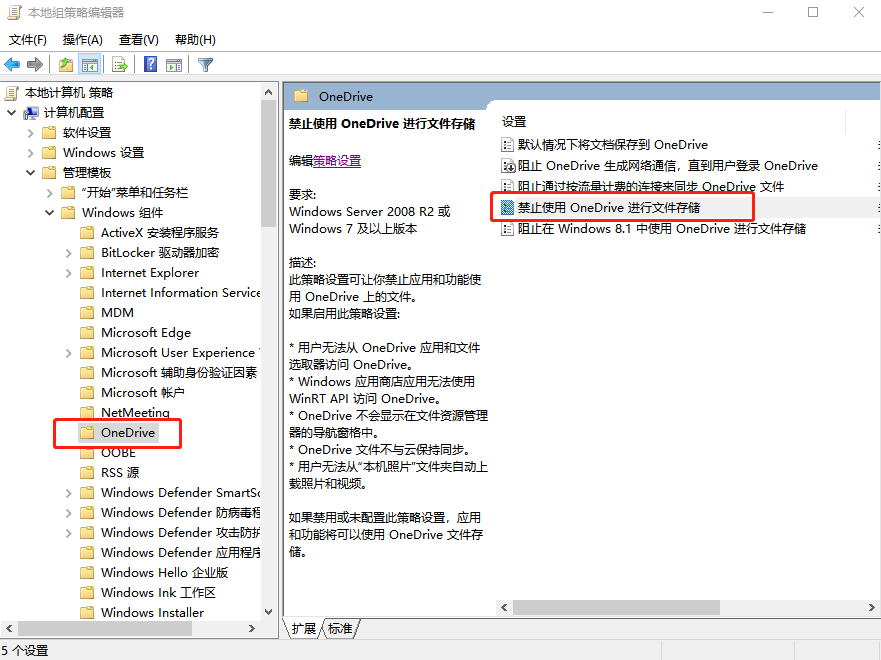Switch to the 标准 tab
The image size is (881, 660).
pos(339,629)
